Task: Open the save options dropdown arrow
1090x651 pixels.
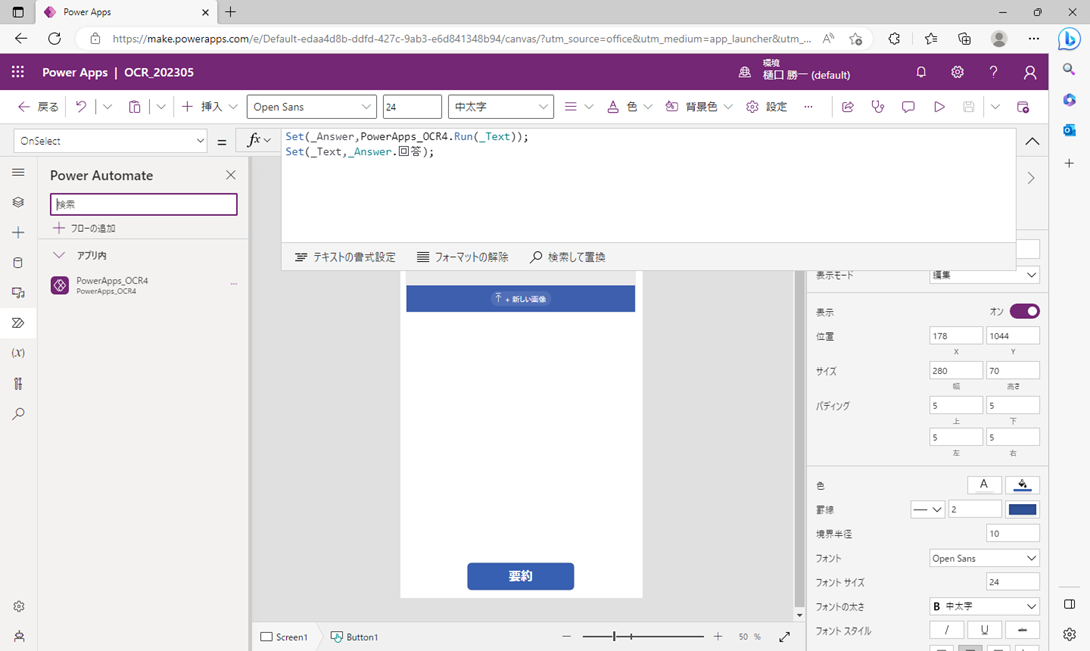Action: pos(995,106)
